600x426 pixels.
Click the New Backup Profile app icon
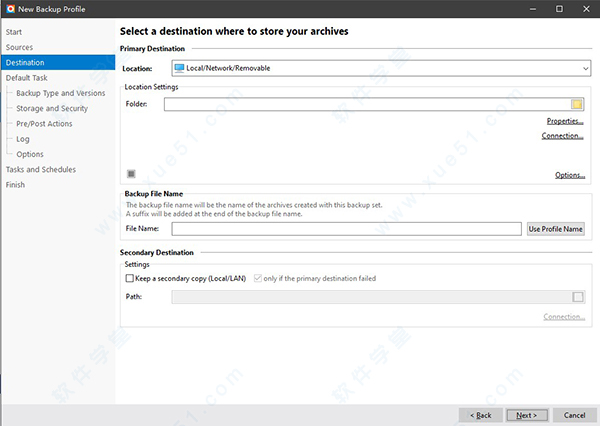point(9,9)
